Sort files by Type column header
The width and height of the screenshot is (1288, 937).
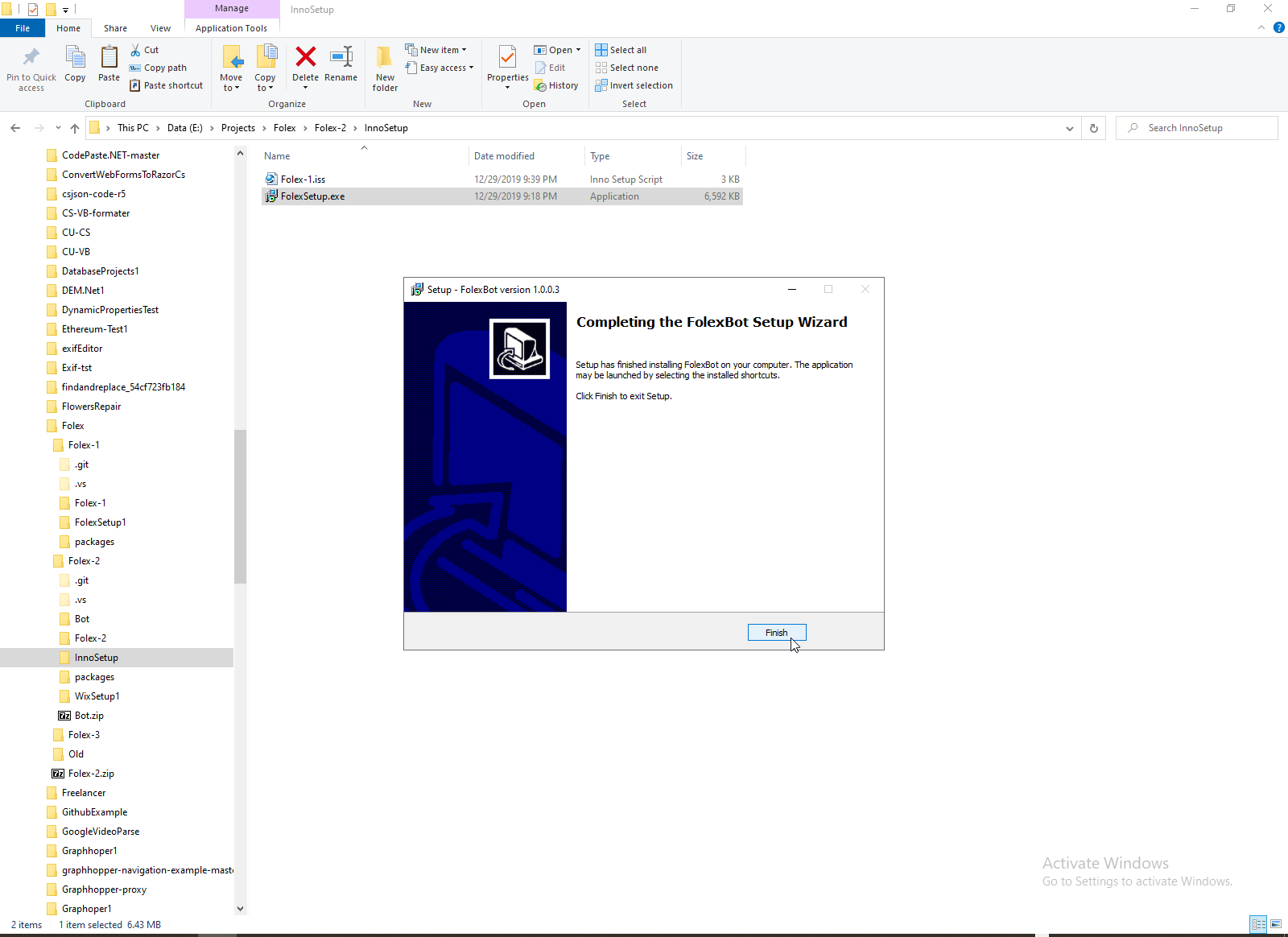(633, 156)
